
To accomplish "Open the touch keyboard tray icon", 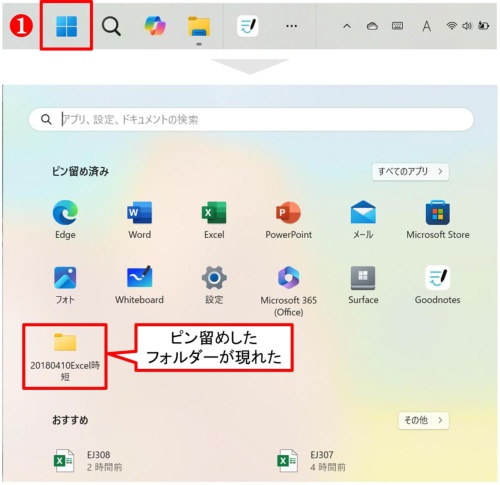I will point(397,26).
